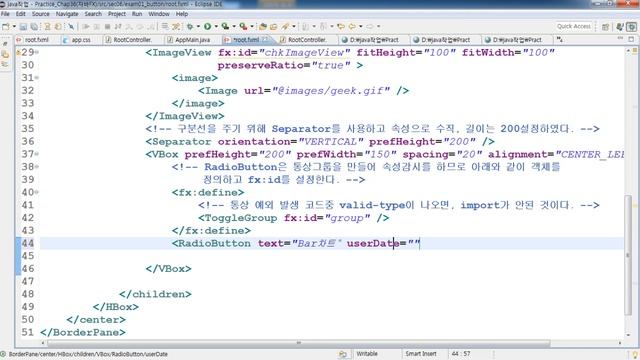This screenshot has width=640, height=360.
Task: Click the closing </BorderPane> tag
Action: tap(83, 332)
